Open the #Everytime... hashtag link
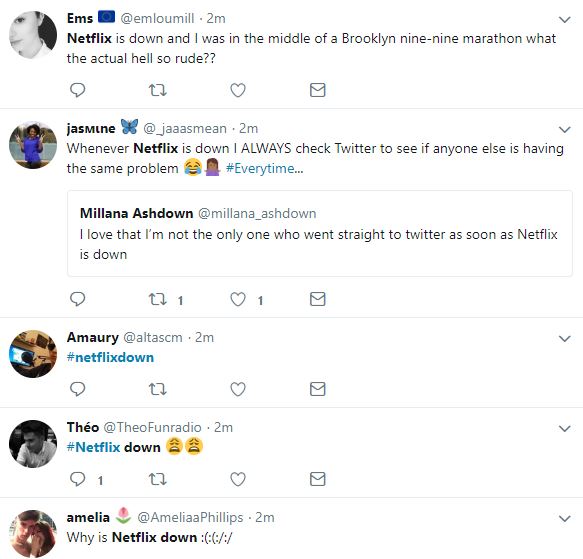583x559 pixels. pos(264,168)
